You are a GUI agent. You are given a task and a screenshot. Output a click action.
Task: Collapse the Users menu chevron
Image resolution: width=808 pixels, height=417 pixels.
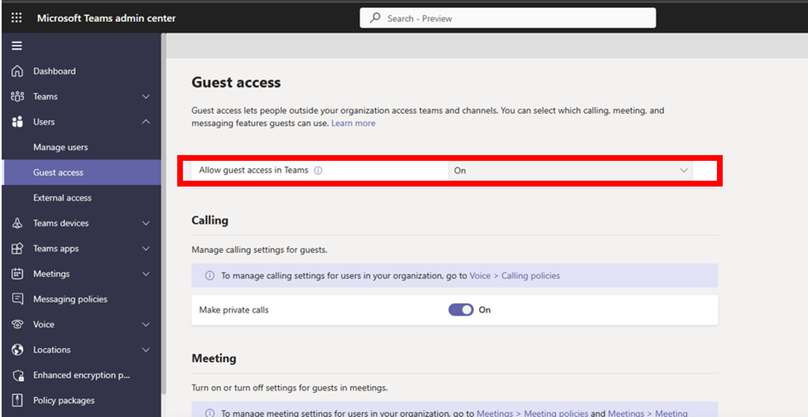click(x=146, y=122)
